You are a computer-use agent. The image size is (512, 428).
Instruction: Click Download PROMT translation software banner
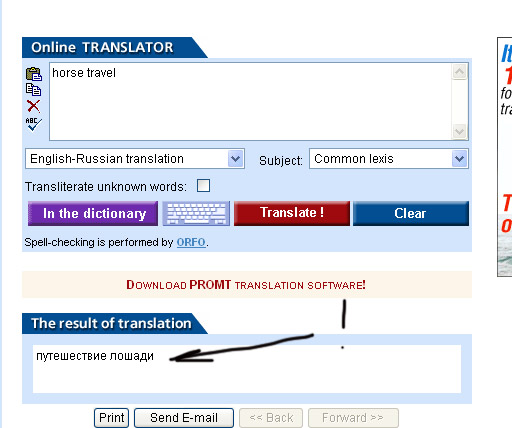coord(247,285)
